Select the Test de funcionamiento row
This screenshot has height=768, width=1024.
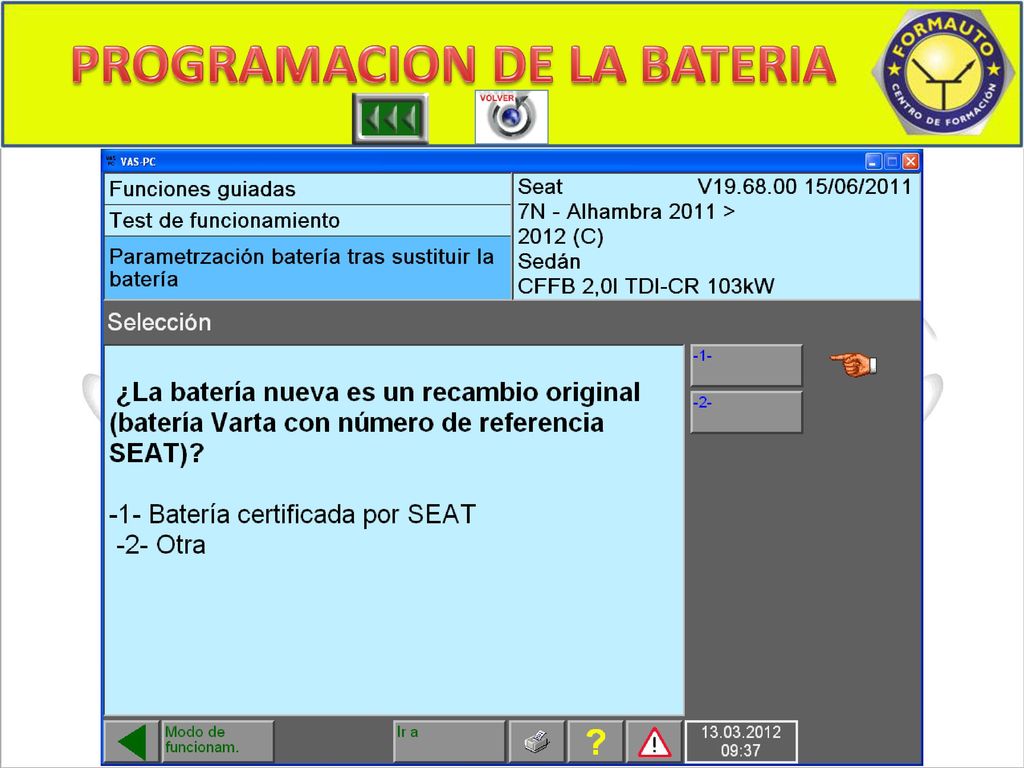307,221
